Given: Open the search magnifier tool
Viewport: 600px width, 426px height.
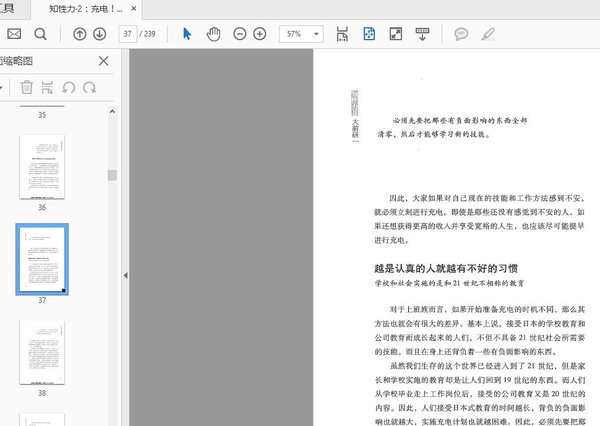Looking at the screenshot, I should point(41,34).
